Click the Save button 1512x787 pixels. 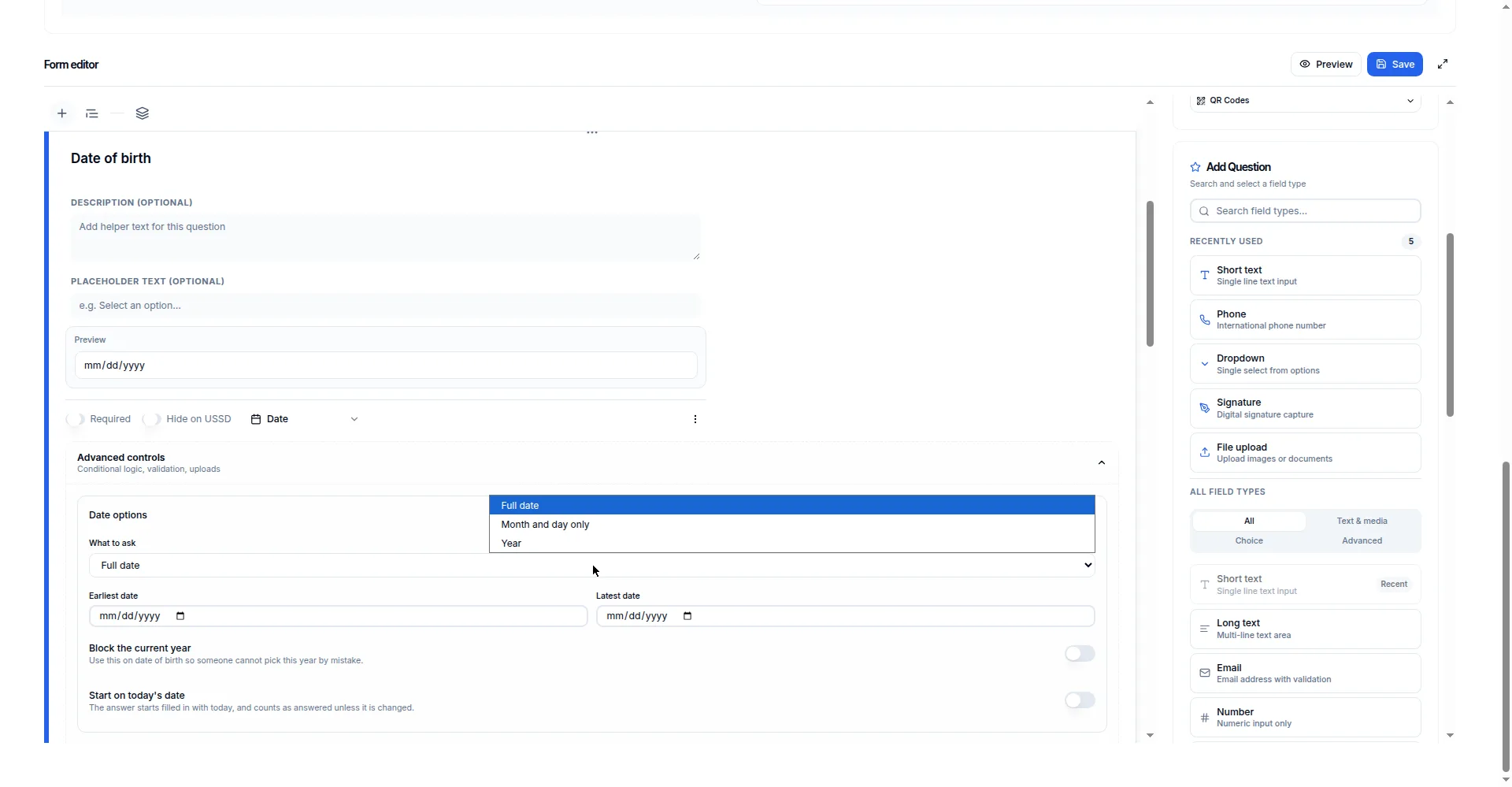click(x=1395, y=65)
